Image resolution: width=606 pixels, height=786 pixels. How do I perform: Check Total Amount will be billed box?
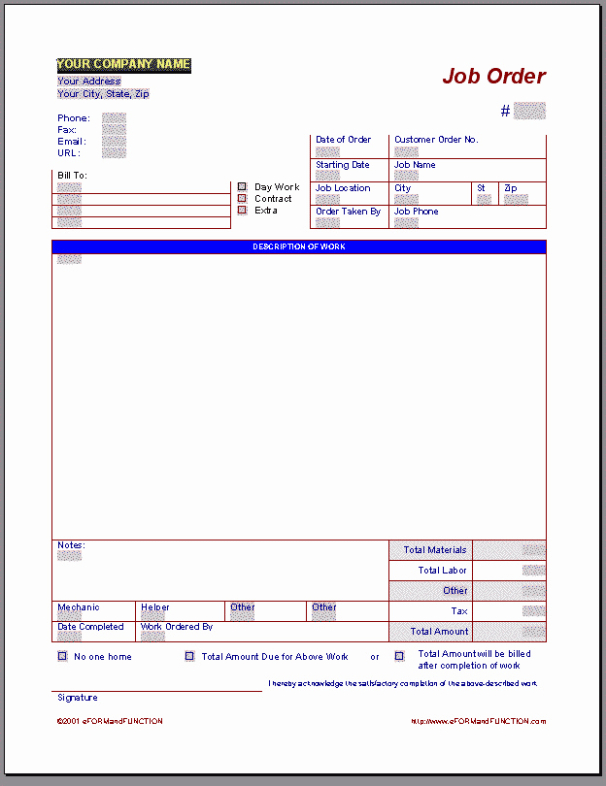pyautogui.click(x=400, y=657)
